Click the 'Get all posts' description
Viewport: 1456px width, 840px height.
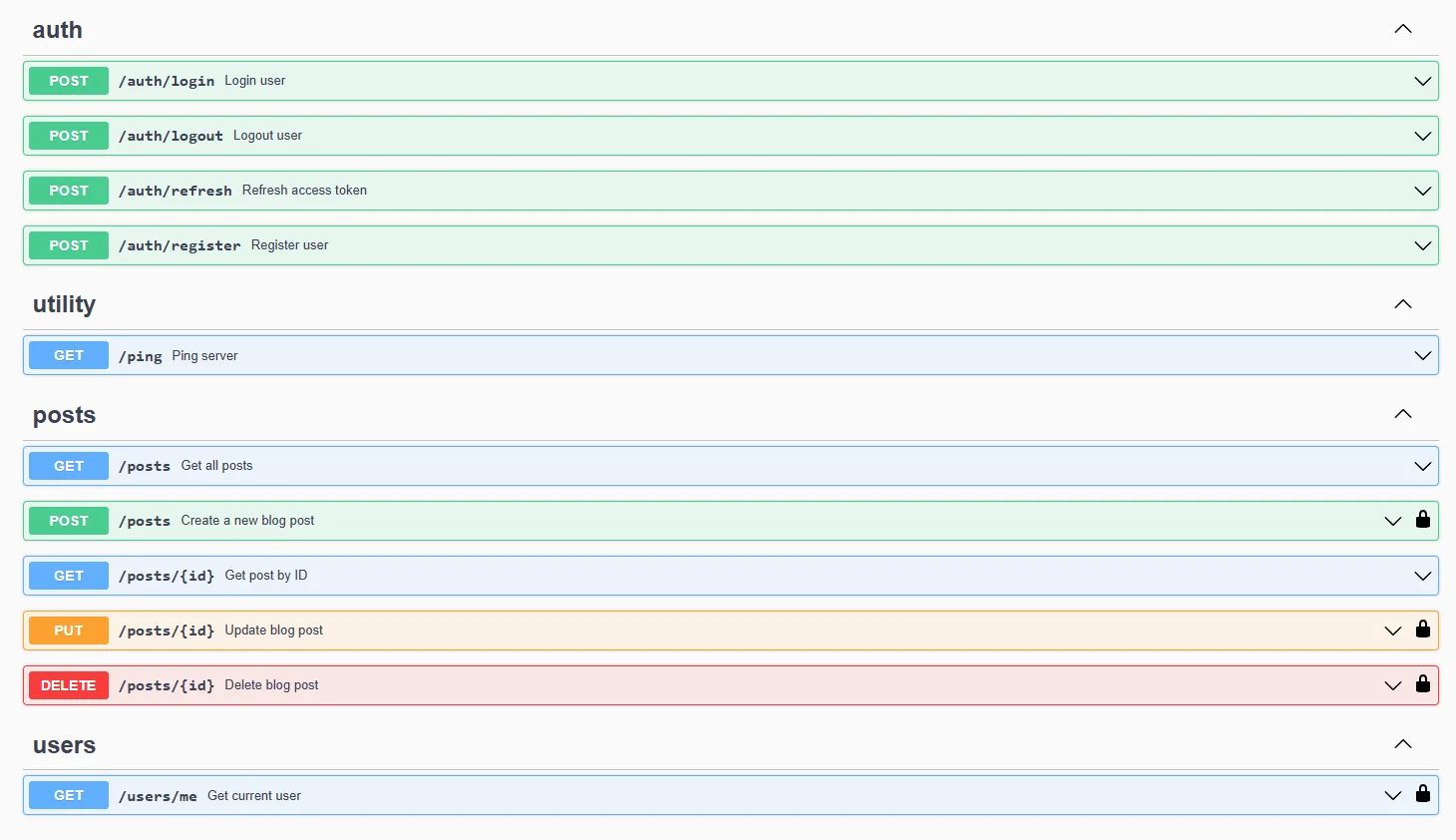pyautogui.click(x=216, y=466)
